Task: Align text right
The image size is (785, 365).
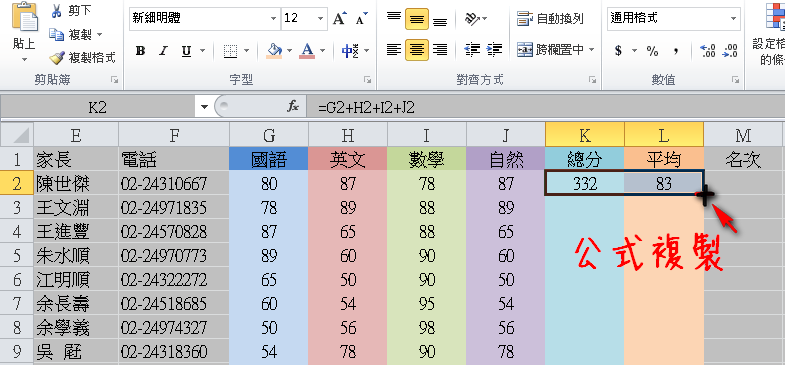Action: coord(440,50)
